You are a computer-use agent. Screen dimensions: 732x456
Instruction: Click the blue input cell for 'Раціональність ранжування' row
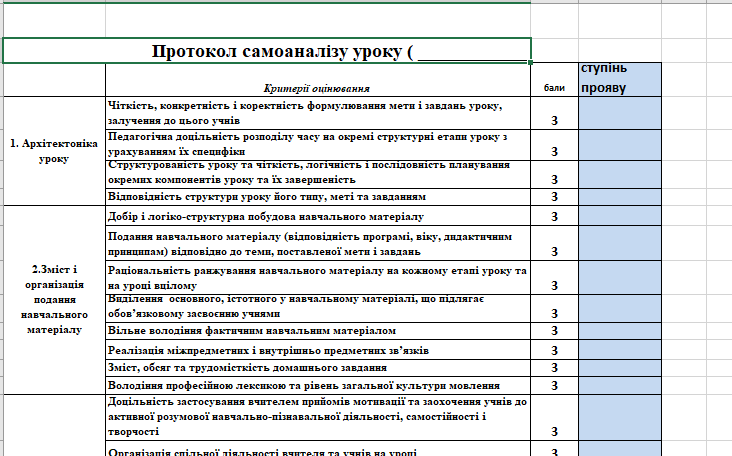click(620, 277)
